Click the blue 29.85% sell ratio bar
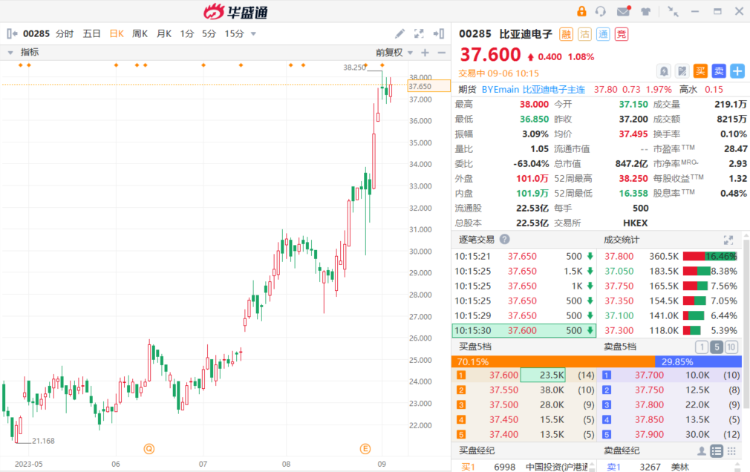 tap(698, 362)
